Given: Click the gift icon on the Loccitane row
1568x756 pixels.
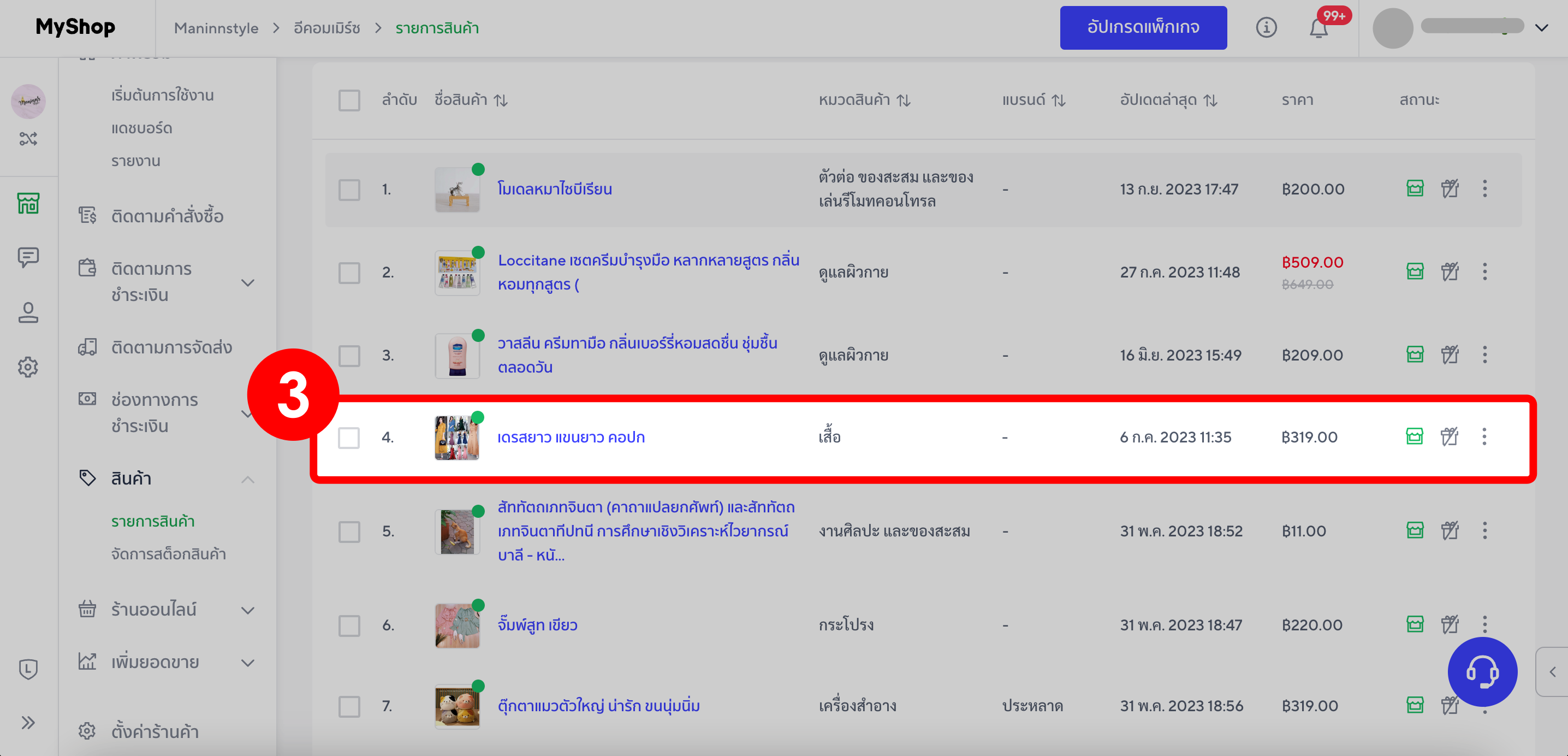Looking at the screenshot, I should [x=1450, y=271].
